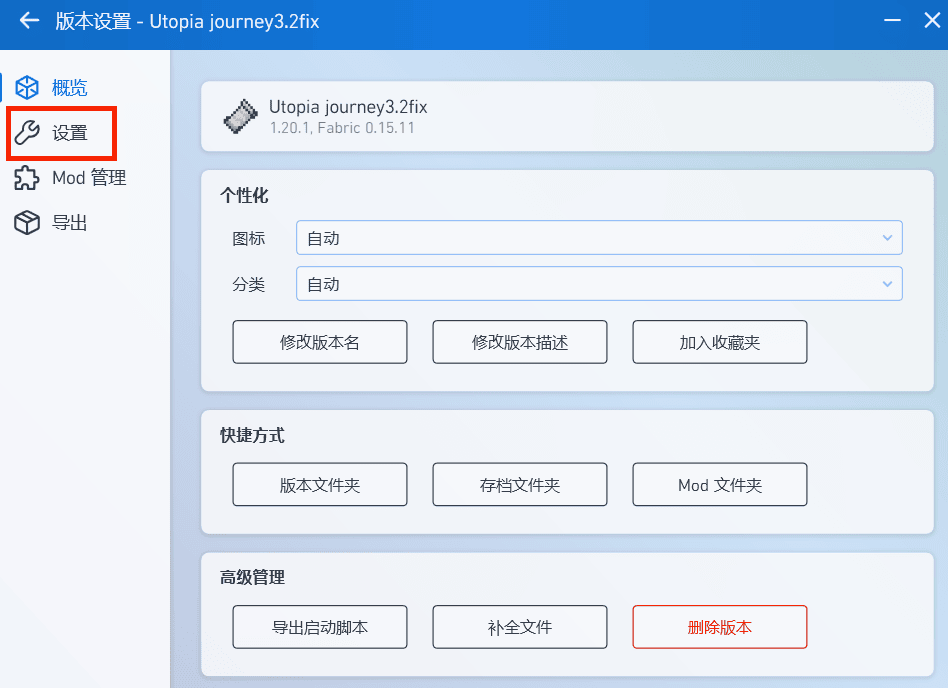The image size is (948, 688).
Task: Click the 个性化 section heading
Action: [244, 195]
